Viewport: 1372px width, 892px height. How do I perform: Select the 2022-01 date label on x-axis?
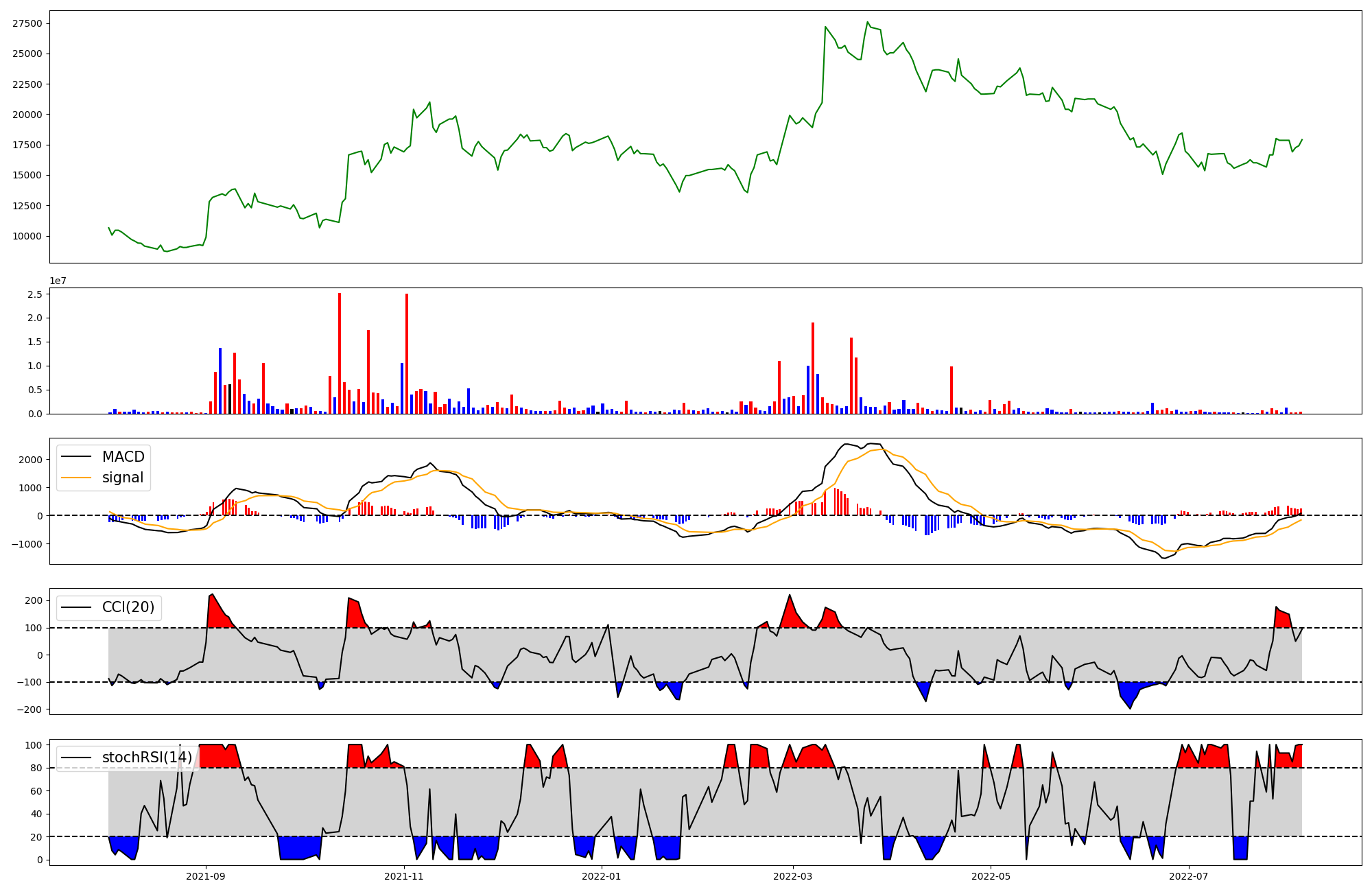point(601,876)
